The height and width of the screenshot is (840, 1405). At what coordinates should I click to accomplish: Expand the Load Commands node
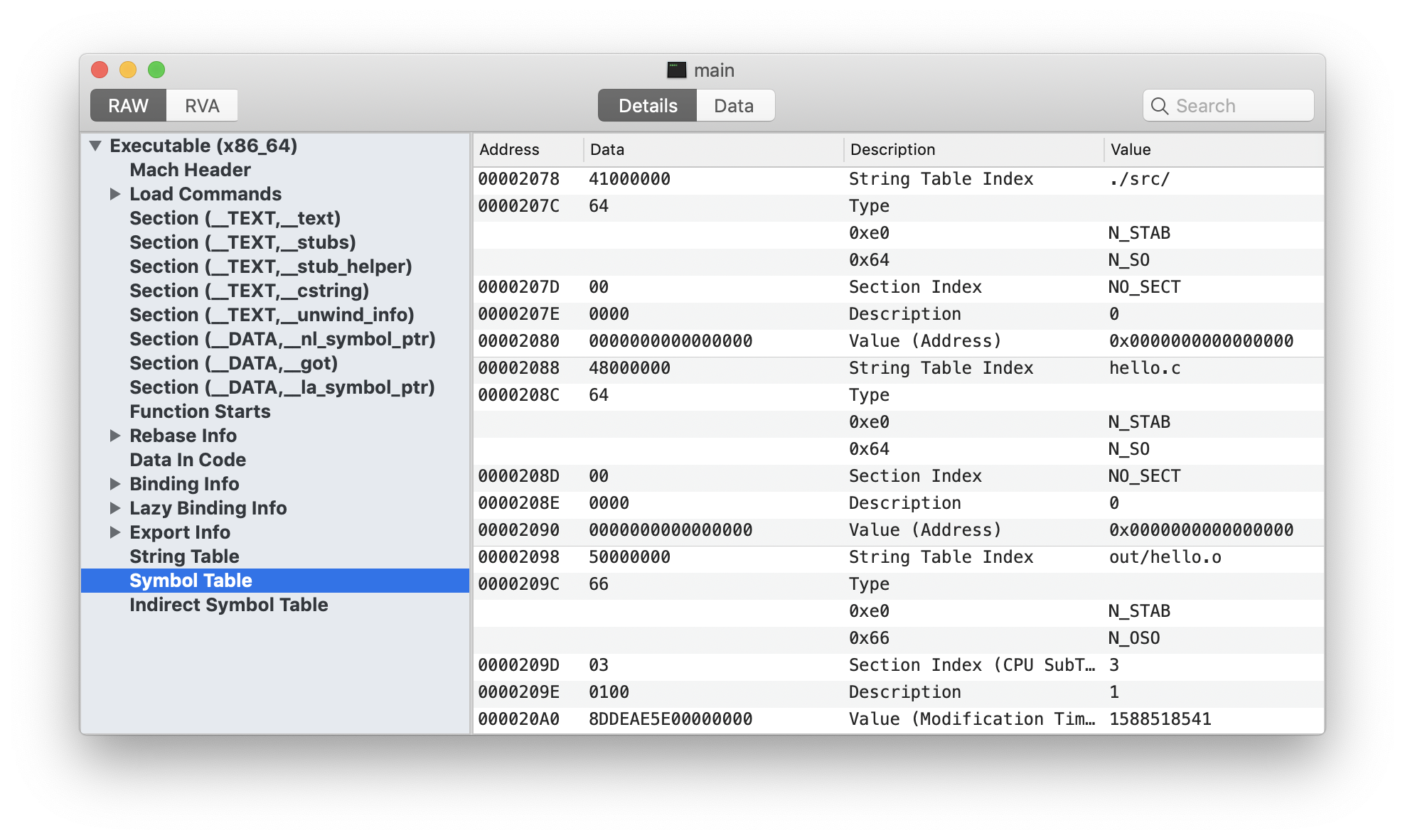[115, 194]
